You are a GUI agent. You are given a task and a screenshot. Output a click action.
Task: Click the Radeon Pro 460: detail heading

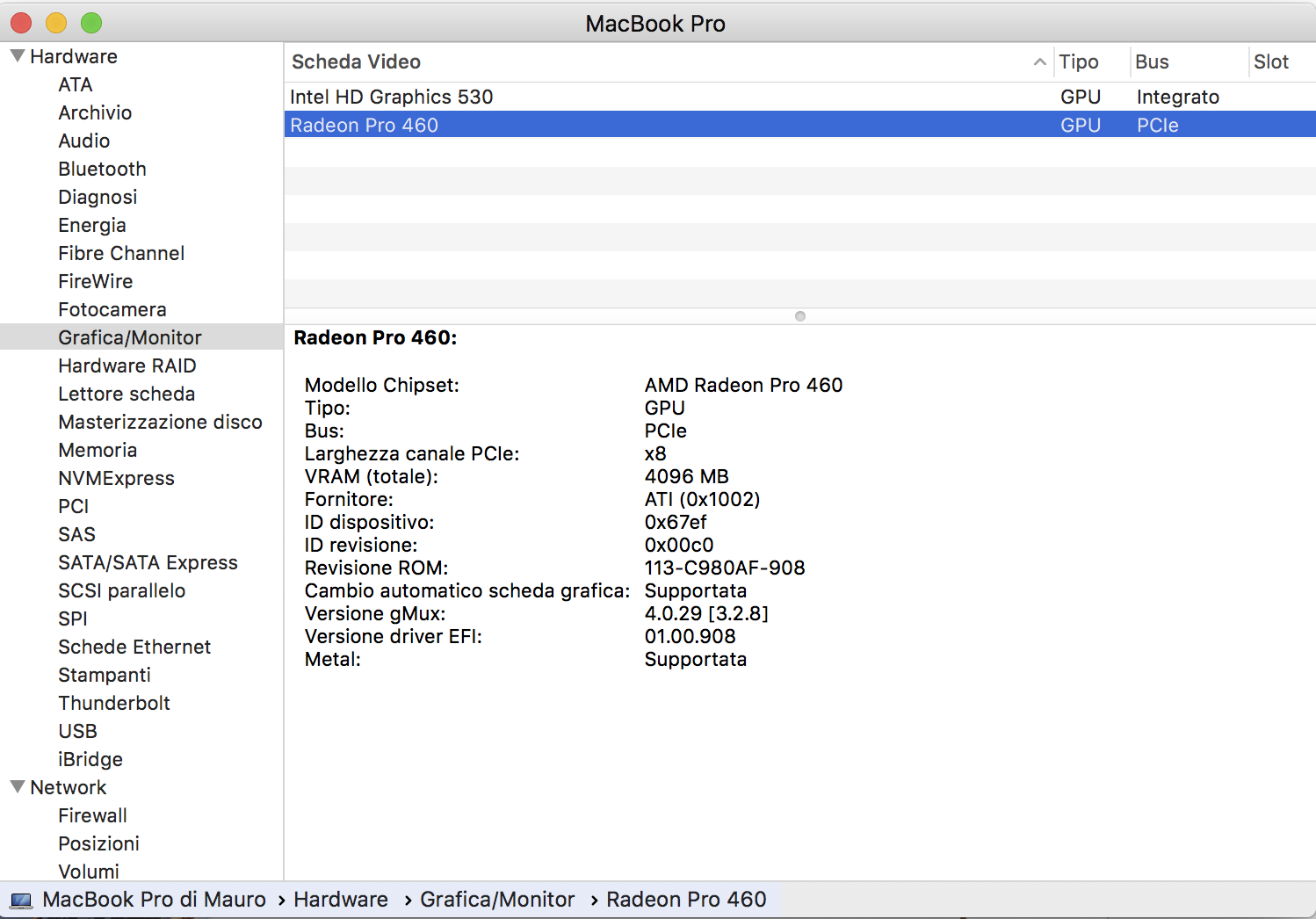[x=375, y=338]
